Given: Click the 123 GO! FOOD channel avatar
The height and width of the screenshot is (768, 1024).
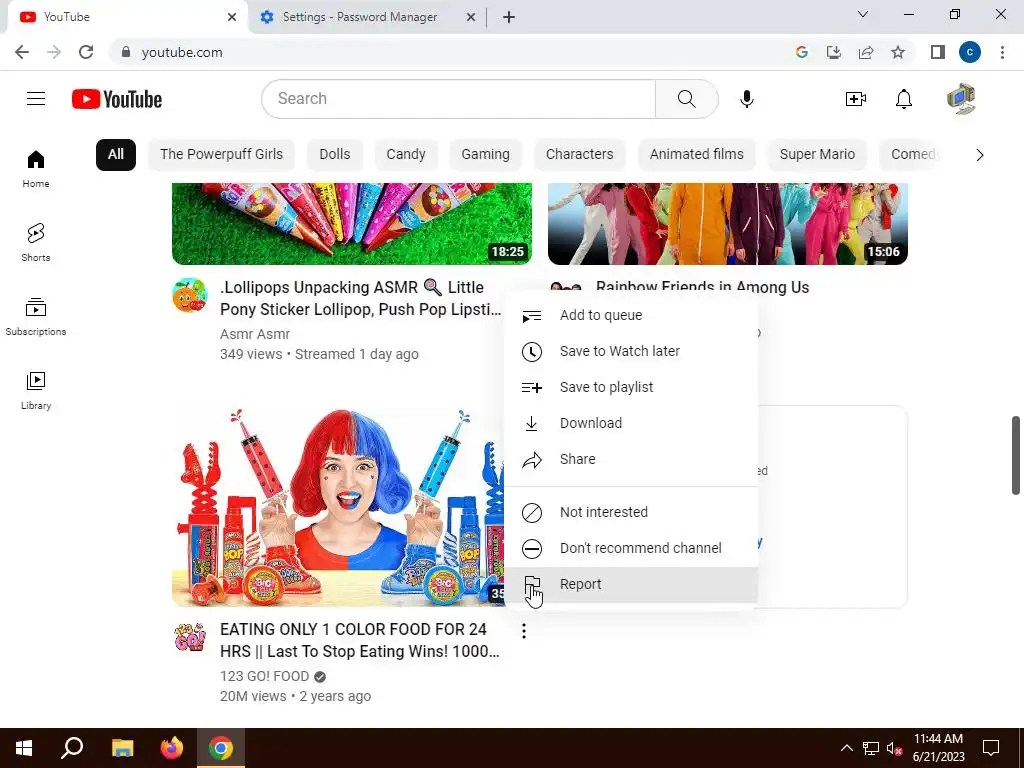Looking at the screenshot, I should (190, 637).
